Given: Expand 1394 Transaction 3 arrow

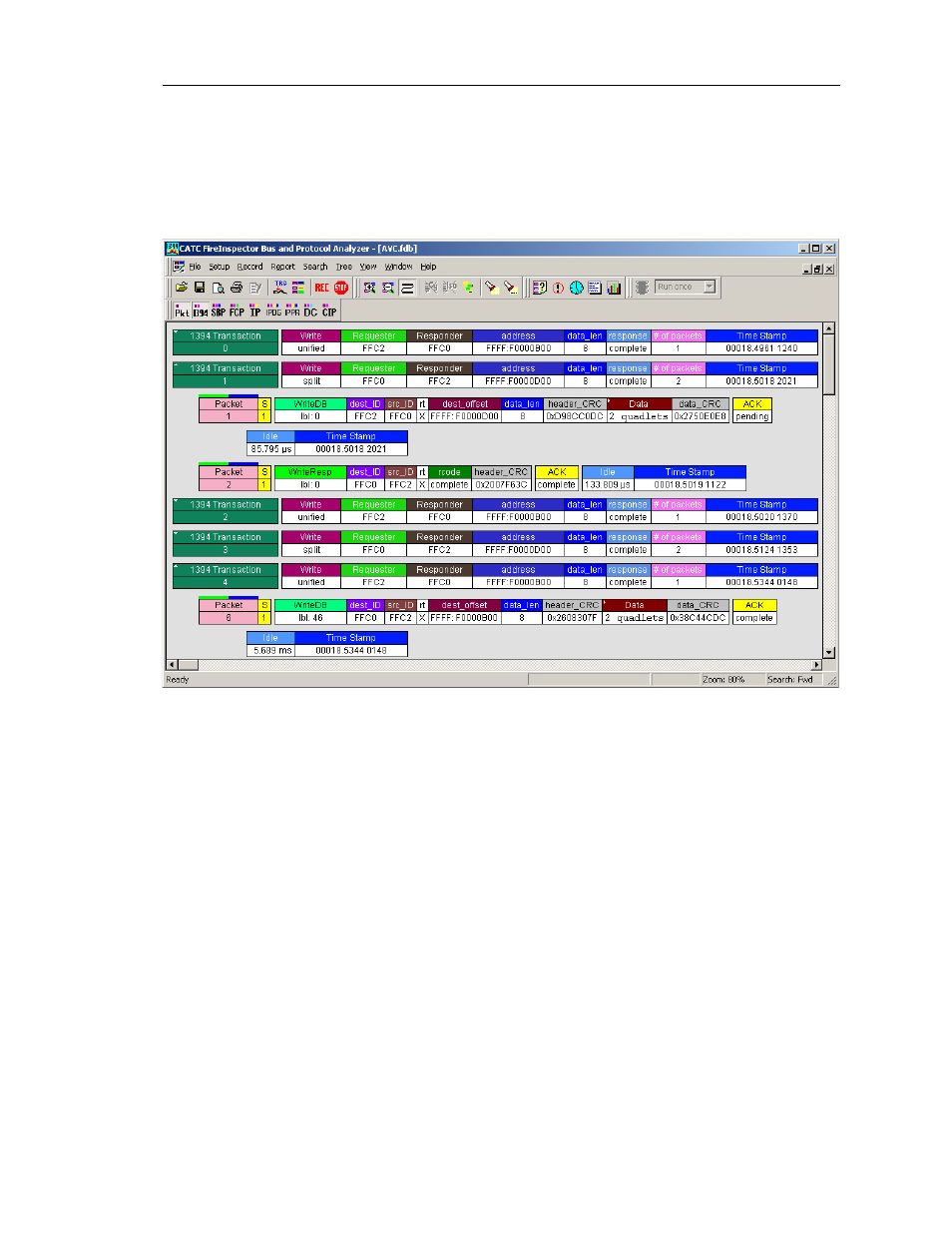Looking at the screenshot, I should coord(177,535).
